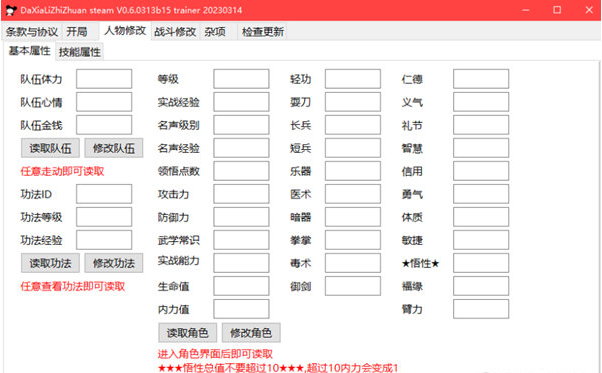
Task: Click the 福缘 input field
Action: click(x=481, y=286)
